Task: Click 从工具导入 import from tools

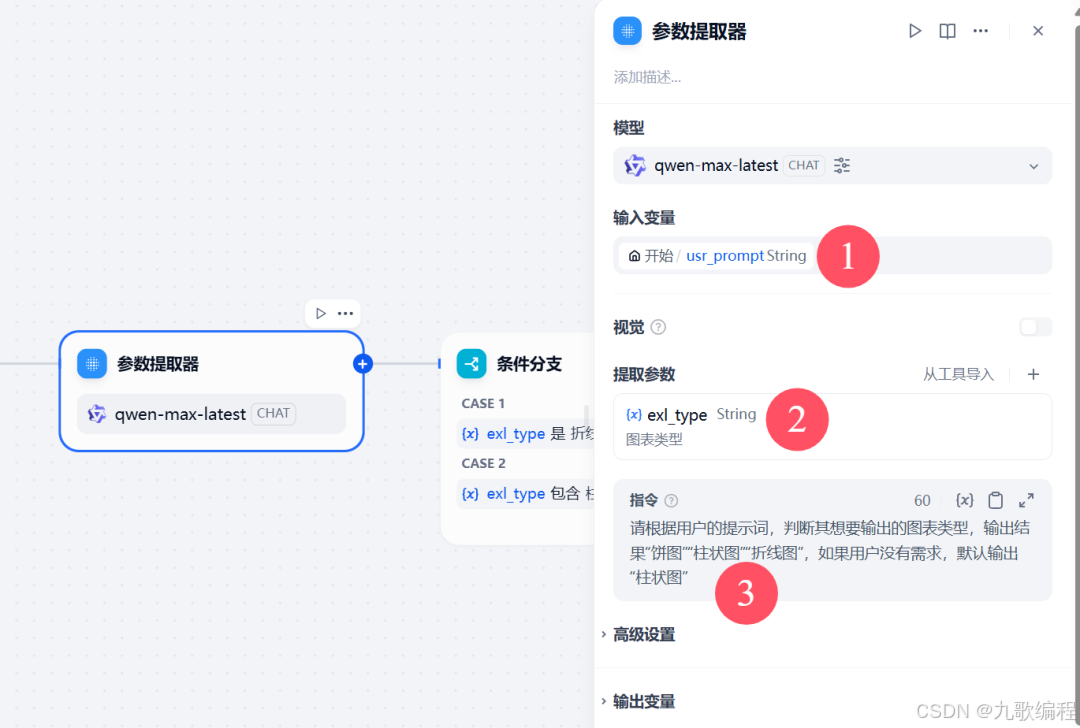Action: pos(958,374)
